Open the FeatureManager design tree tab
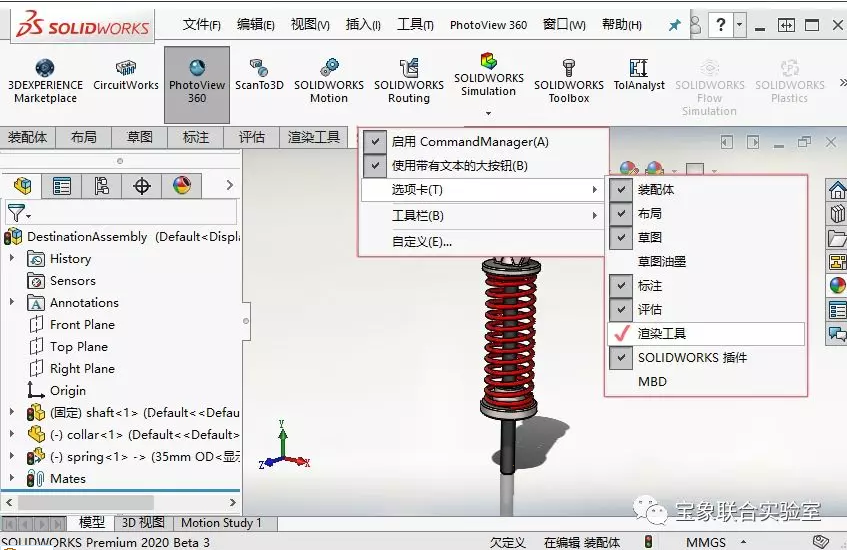 [23, 186]
